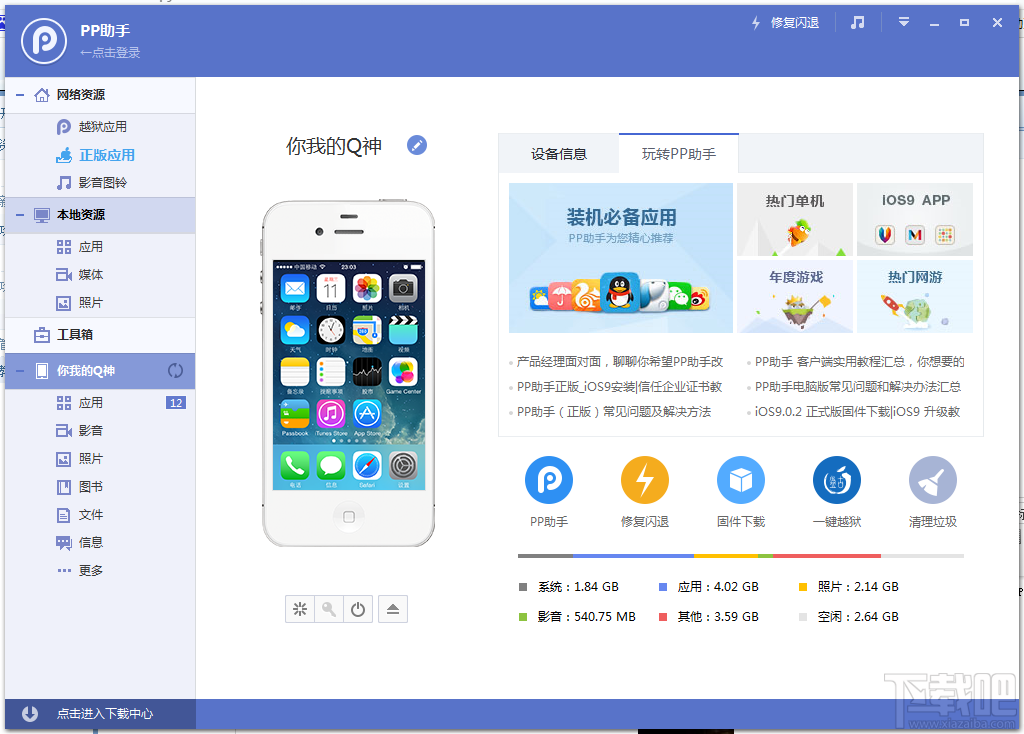The width and height of the screenshot is (1024, 734).
Task: Open link PP助手 客户端实用教程汇总
Action: [859, 362]
